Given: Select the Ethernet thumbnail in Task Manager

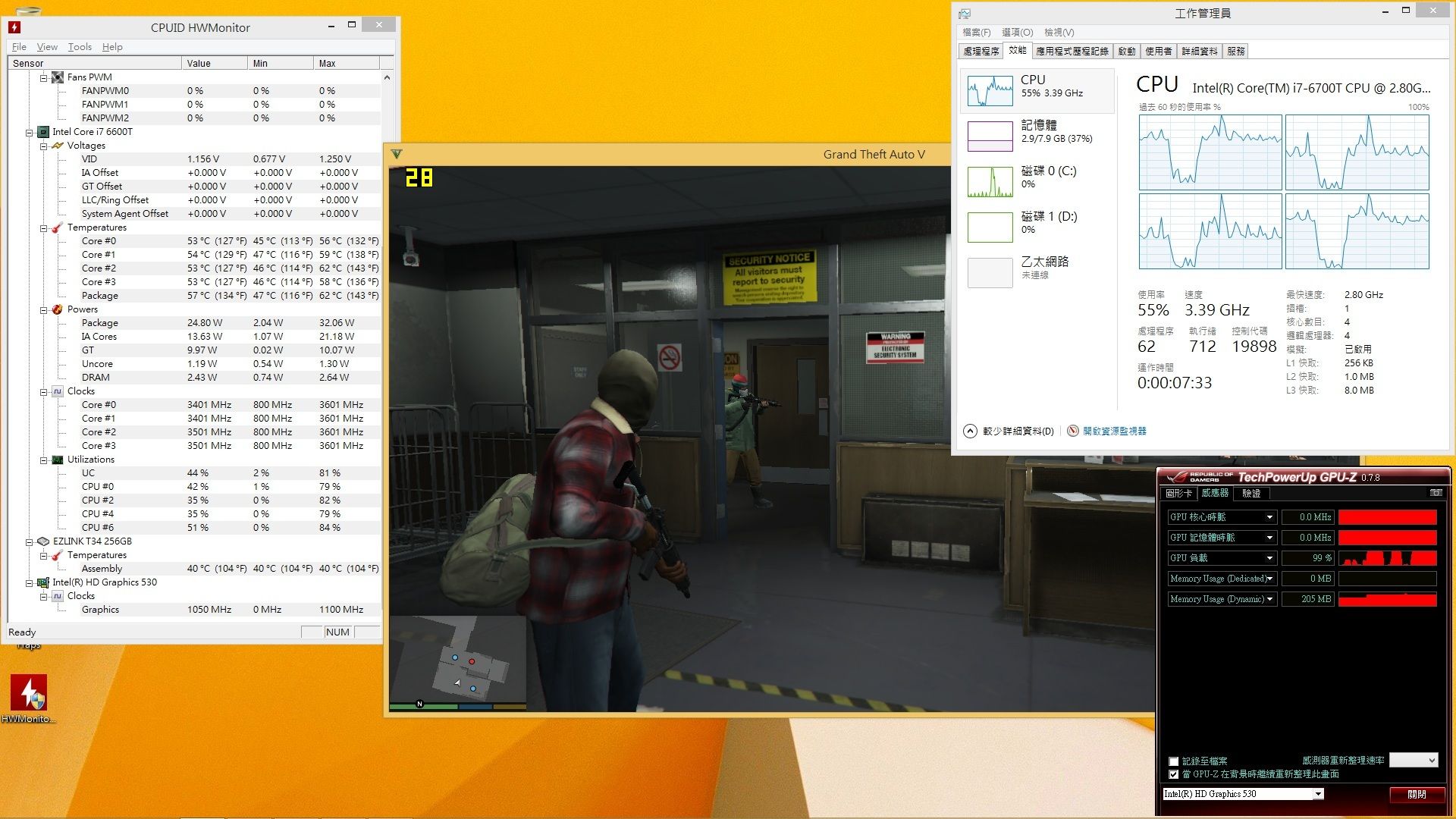Looking at the screenshot, I should [x=990, y=273].
